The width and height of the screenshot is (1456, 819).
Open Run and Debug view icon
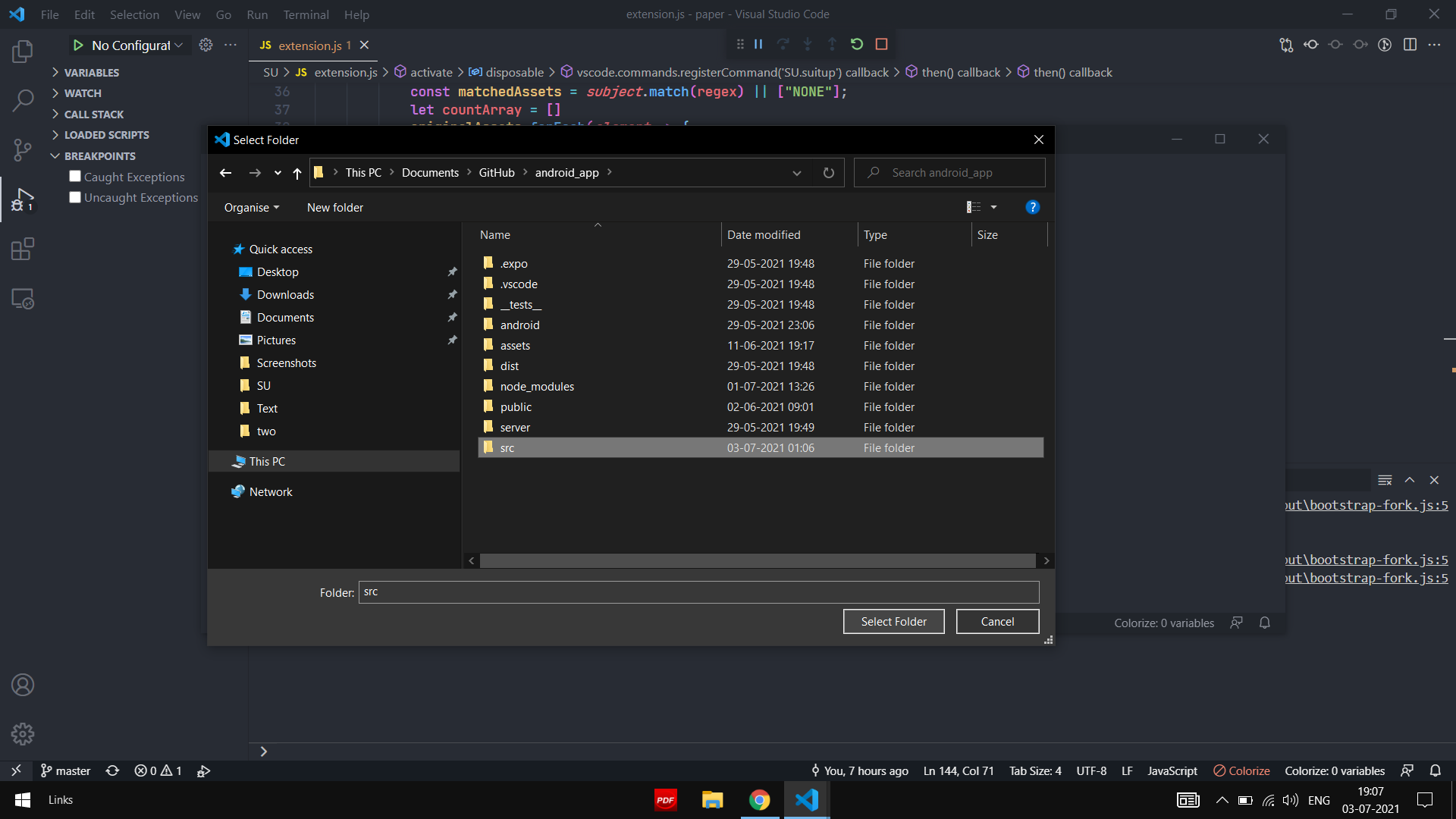(23, 199)
